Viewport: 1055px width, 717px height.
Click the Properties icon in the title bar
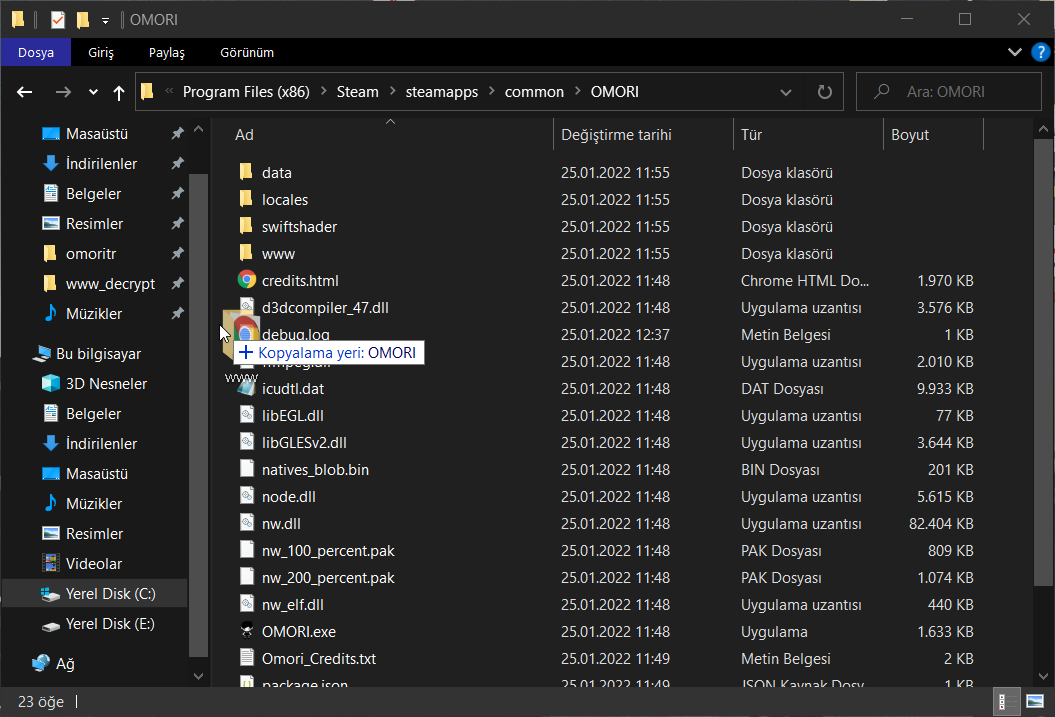coord(58,20)
